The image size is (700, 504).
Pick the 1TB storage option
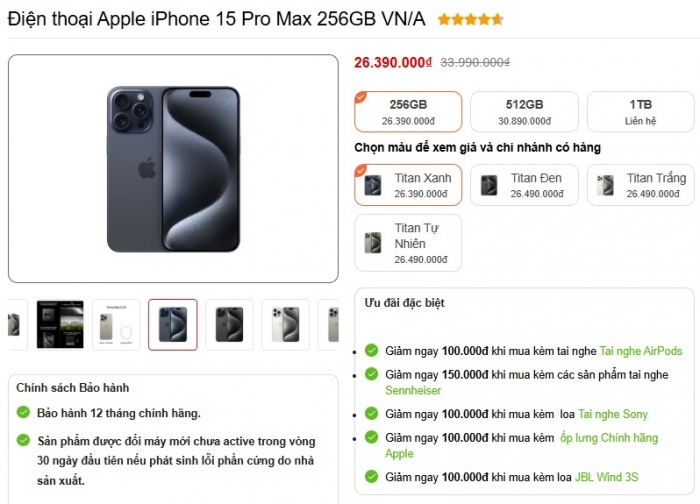tap(641, 112)
